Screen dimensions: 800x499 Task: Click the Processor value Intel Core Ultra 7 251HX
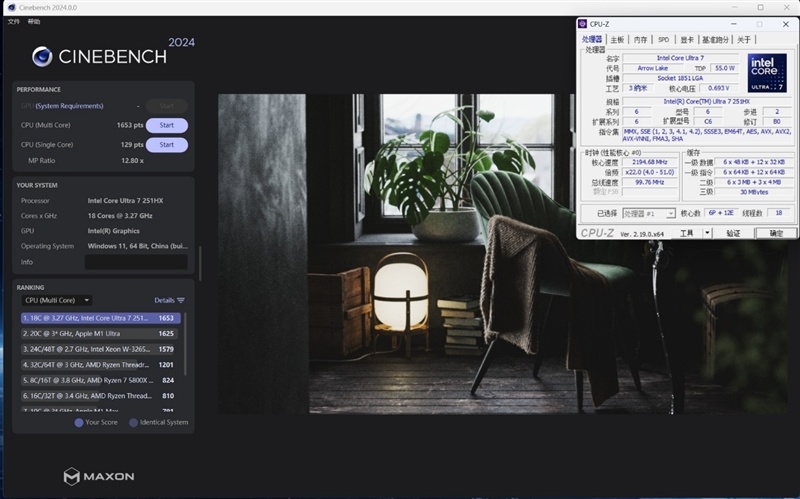126,201
